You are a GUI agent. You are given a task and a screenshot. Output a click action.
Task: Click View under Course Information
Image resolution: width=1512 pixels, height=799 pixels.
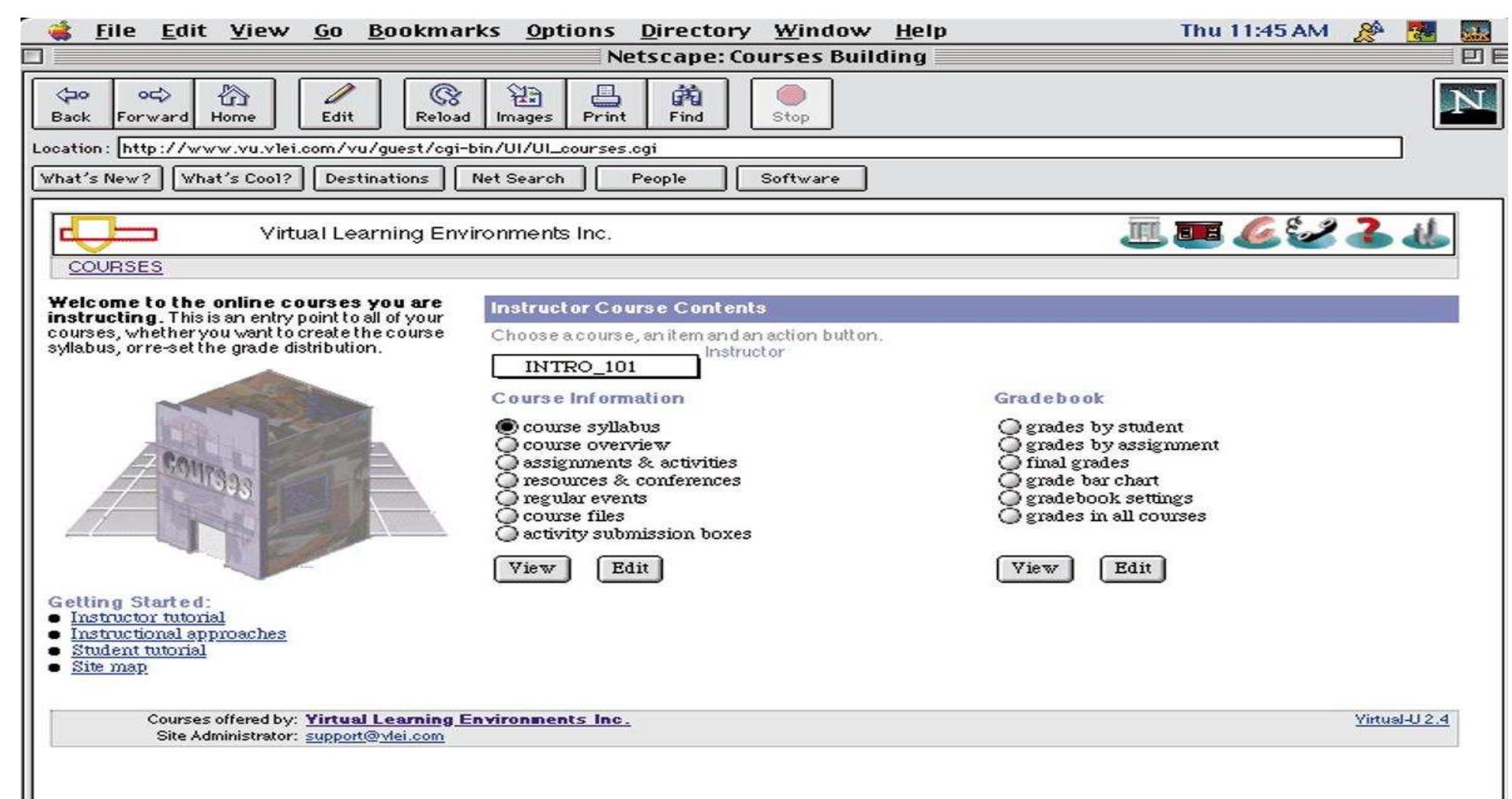(x=532, y=569)
